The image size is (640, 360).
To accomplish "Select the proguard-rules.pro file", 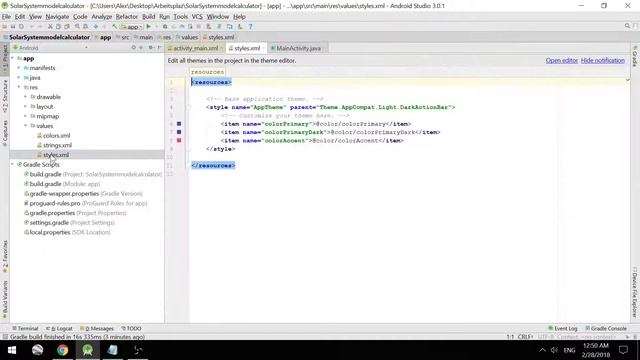I will point(85,203).
